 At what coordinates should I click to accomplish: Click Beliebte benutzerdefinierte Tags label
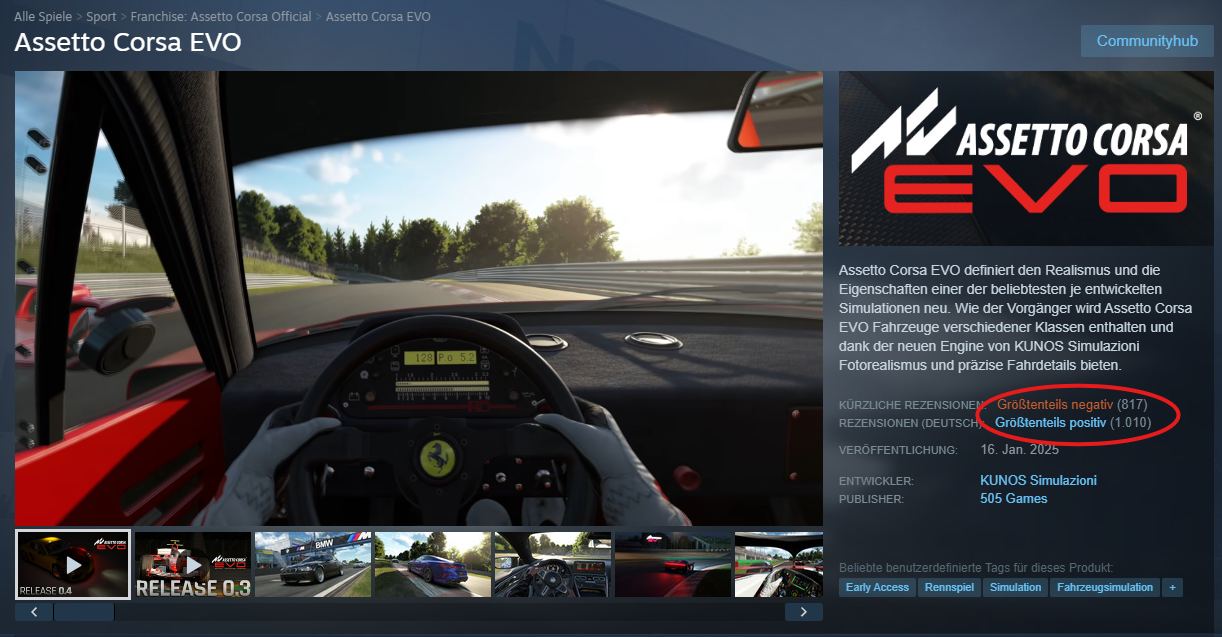976,568
